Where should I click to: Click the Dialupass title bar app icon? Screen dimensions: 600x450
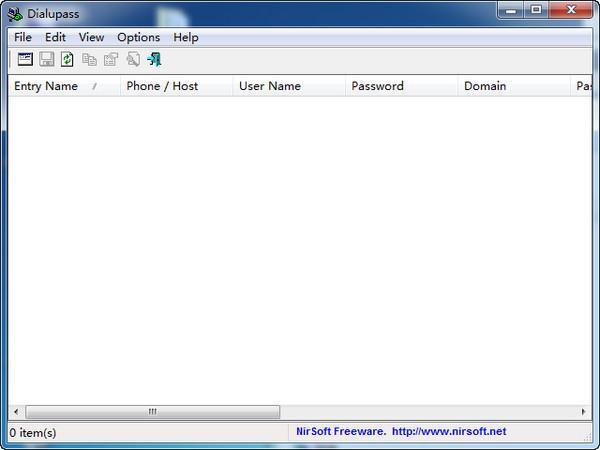pyautogui.click(x=15, y=15)
